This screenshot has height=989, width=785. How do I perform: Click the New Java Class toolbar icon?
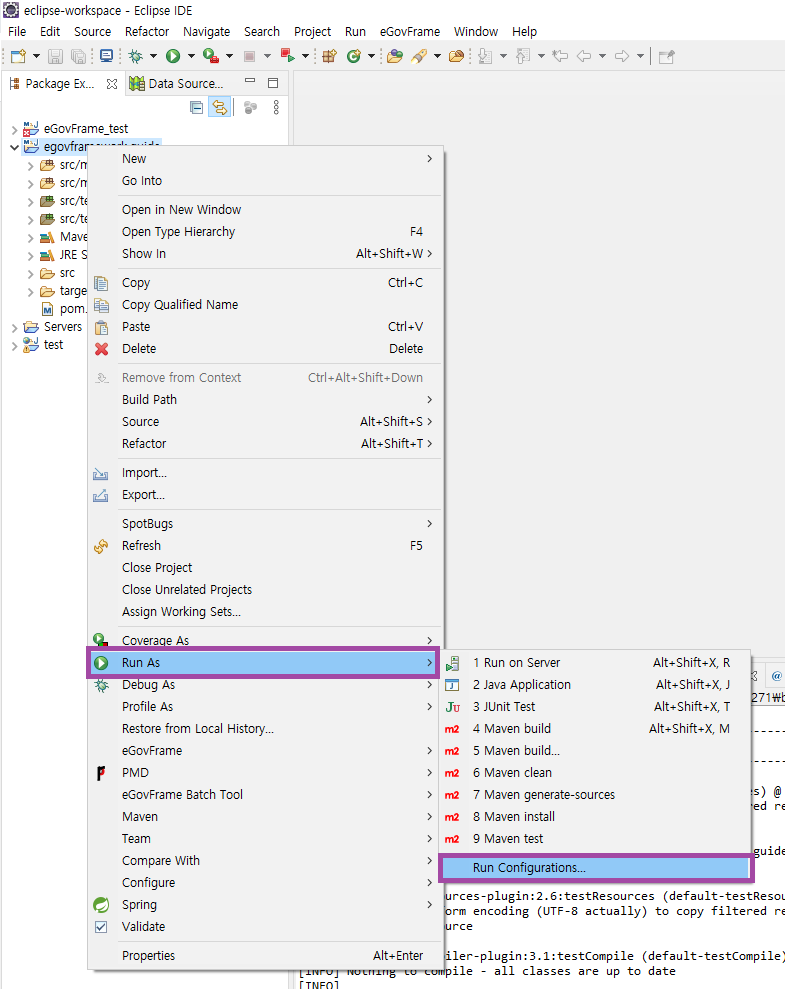354,56
